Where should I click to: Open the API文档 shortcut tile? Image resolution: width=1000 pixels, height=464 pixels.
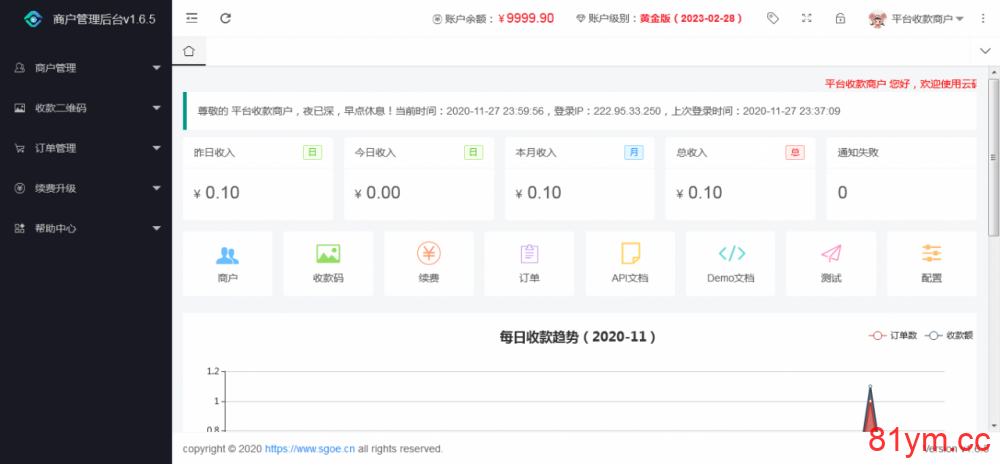630,263
